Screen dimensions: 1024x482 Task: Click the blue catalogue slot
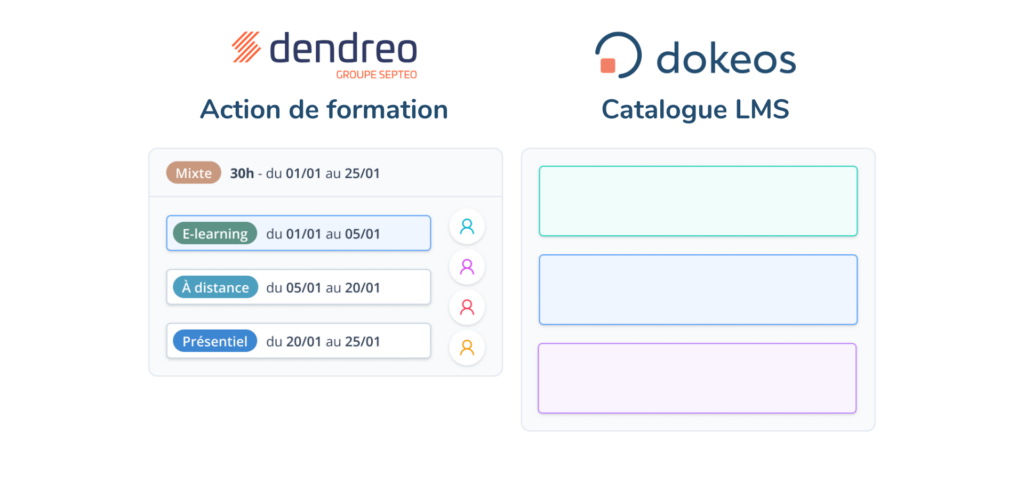tap(698, 289)
